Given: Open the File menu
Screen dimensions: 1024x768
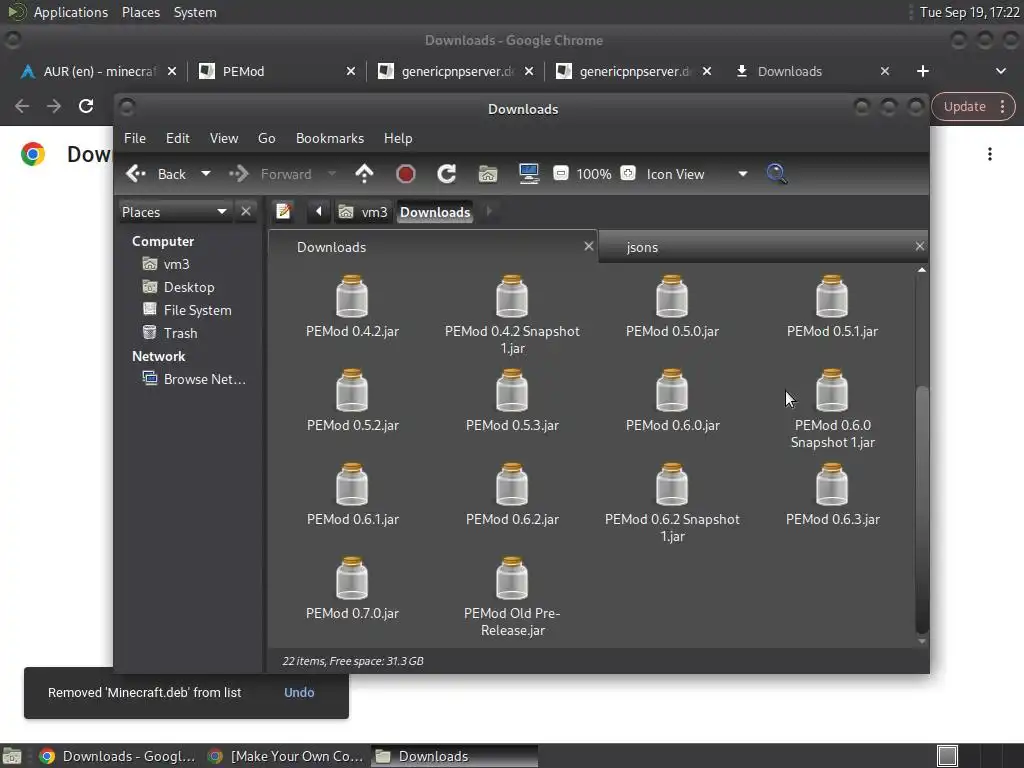Looking at the screenshot, I should pyautogui.click(x=135, y=138).
